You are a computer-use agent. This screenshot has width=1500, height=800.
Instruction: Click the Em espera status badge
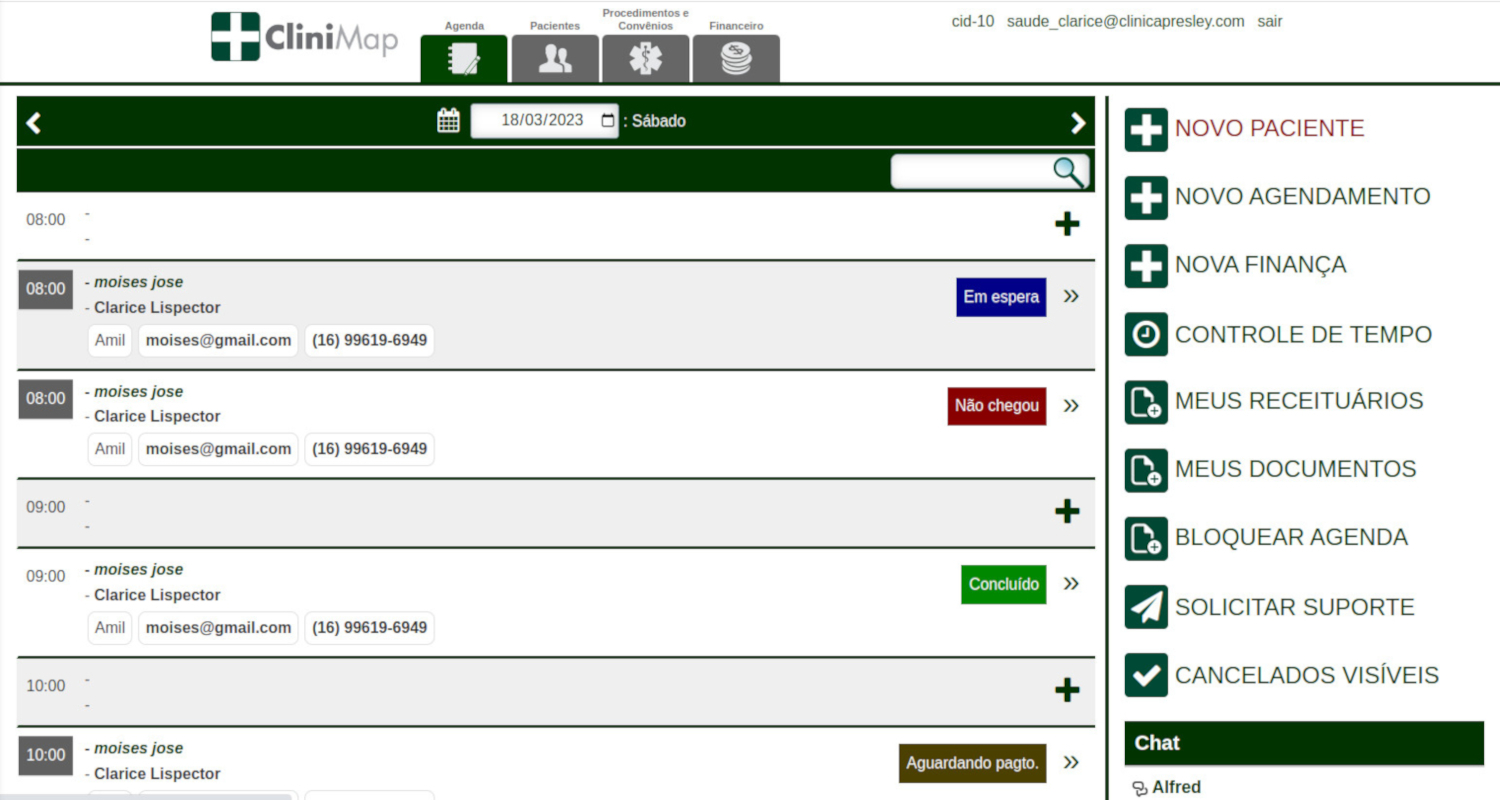pyautogui.click(x=1001, y=297)
